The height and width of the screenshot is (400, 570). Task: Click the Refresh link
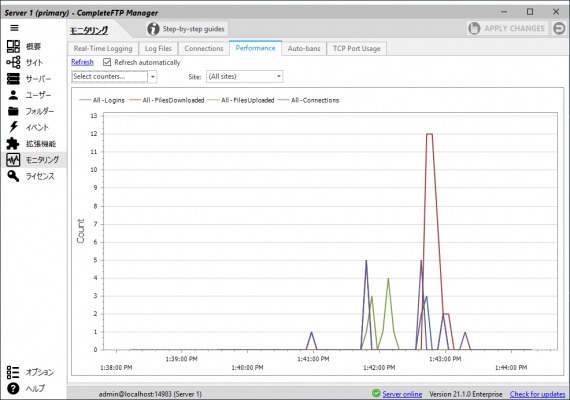coord(82,62)
